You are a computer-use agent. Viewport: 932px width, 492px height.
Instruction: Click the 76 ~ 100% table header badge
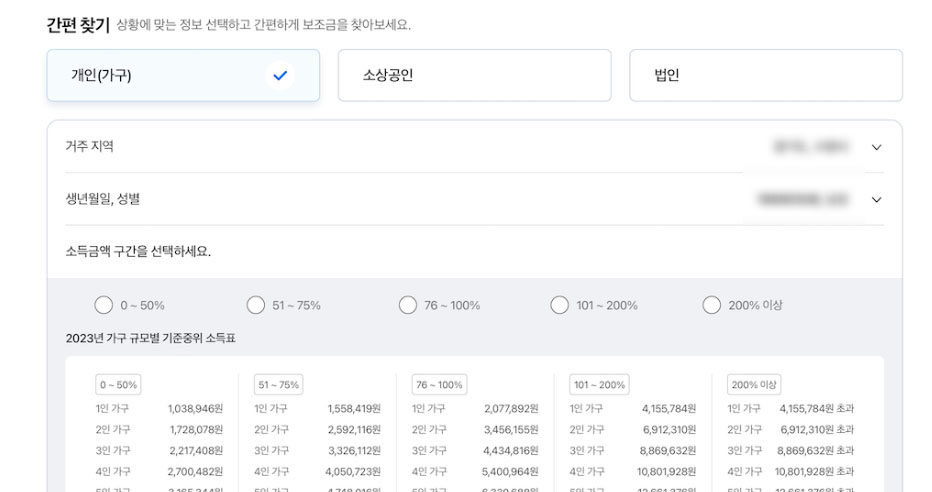[x=439, y=384]
